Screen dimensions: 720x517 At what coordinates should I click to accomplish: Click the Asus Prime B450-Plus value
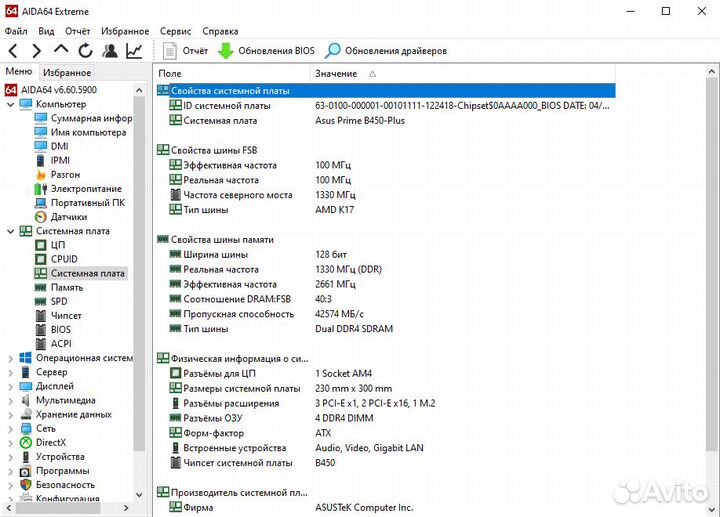360,121
